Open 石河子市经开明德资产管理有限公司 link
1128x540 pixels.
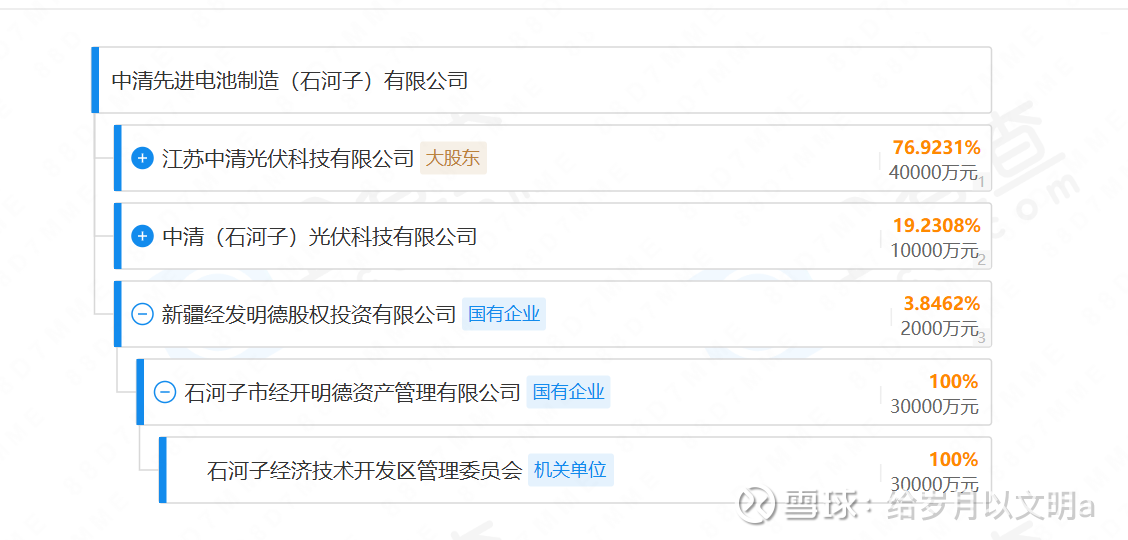click(x=352, y=392)
